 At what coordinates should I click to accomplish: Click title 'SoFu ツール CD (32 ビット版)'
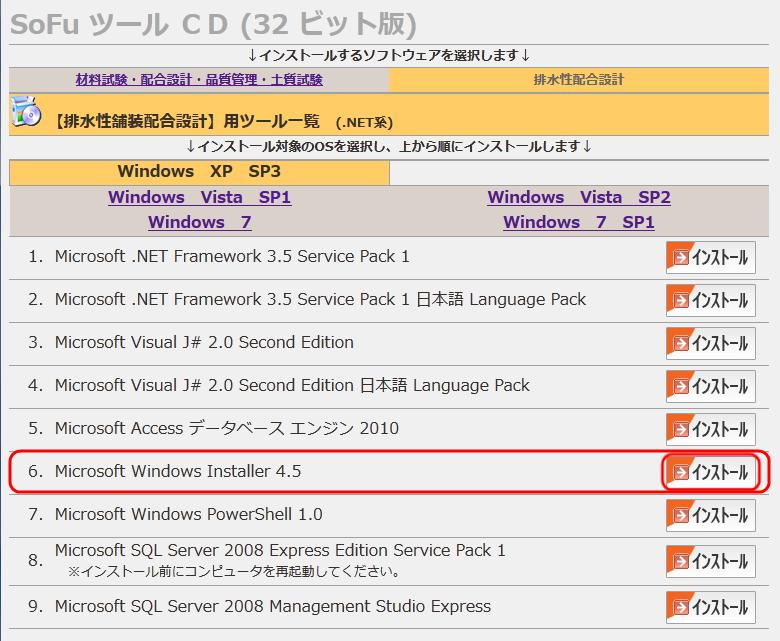[x=213, y=24]
